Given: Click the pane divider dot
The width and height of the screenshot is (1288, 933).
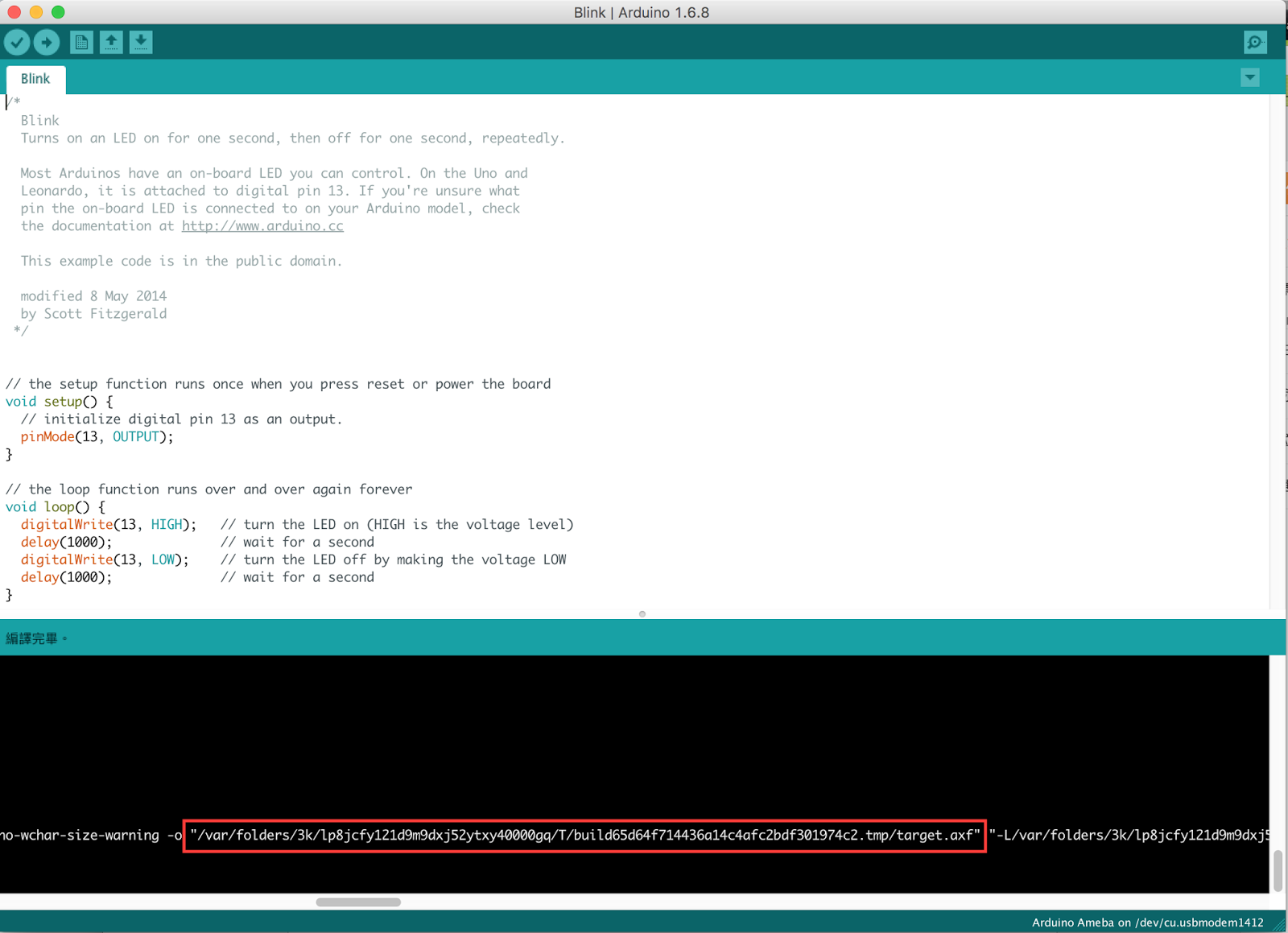Looking at the screenshot, I should [642, 613].
